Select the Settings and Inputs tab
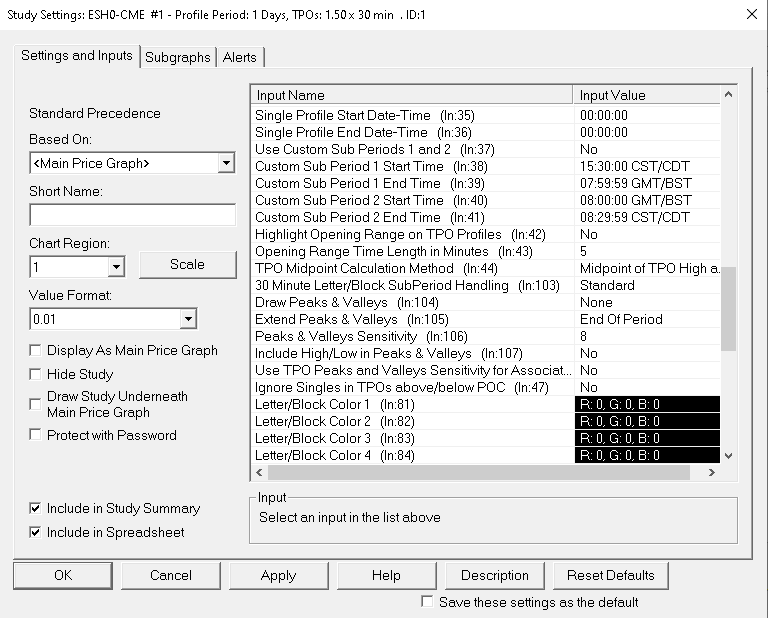 pyautogui.click(x=77, y=55)
